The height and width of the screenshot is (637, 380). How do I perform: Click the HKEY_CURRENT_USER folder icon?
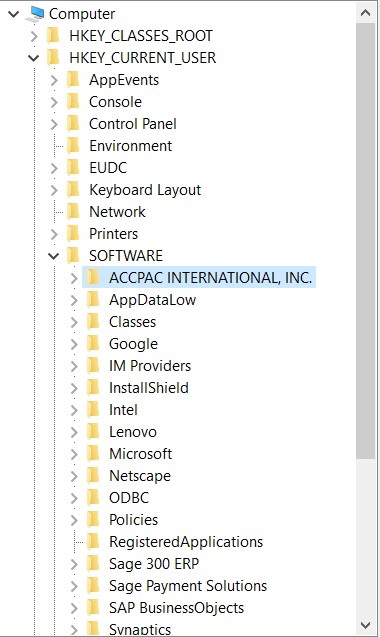[x=53, y=58]
